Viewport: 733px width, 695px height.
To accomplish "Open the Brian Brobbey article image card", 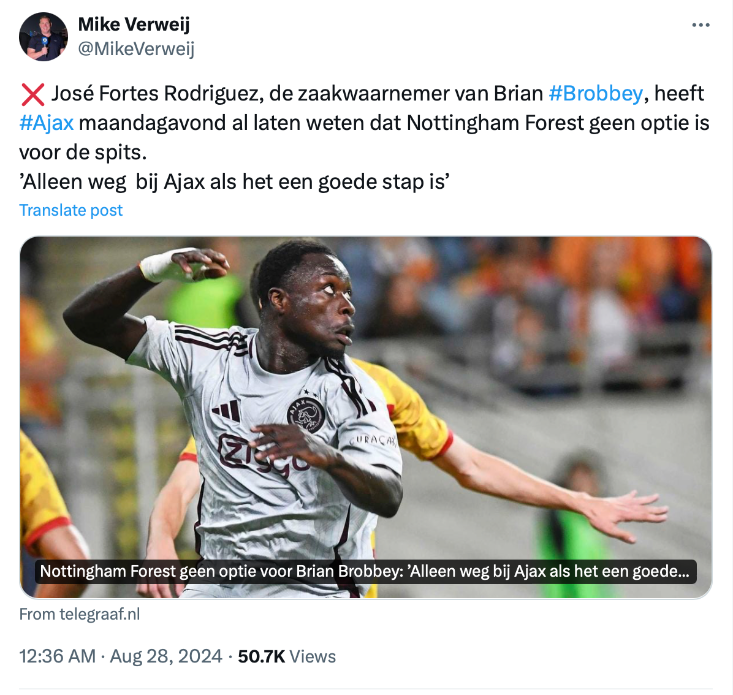I will pos(366,417).
